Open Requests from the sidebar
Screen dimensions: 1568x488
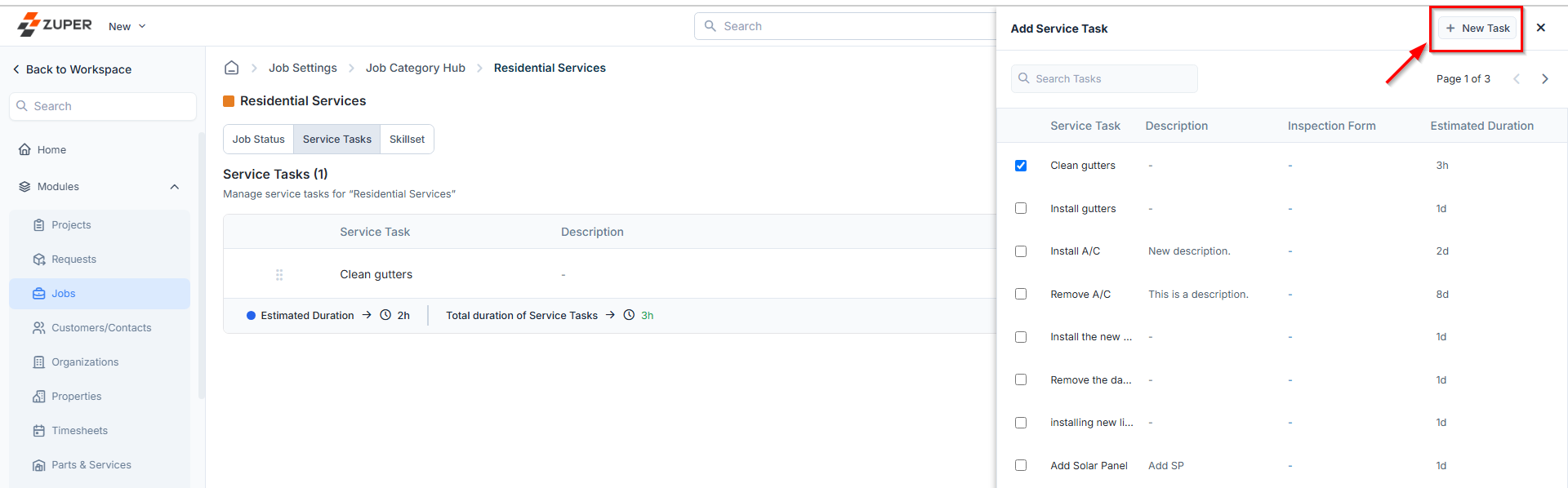point(100,260)
